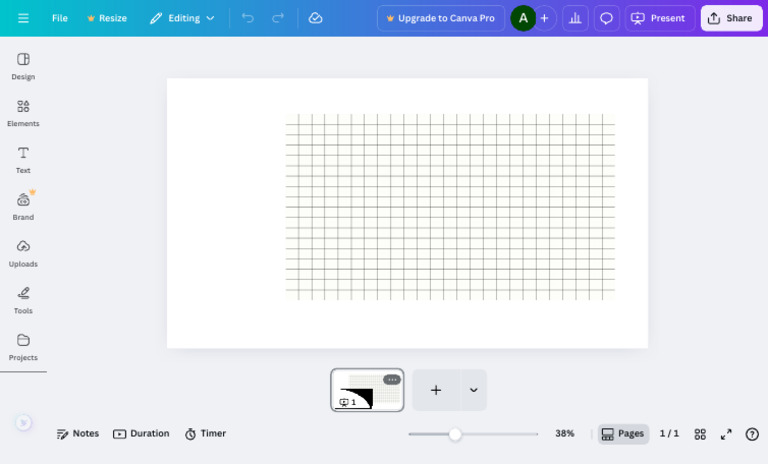Viewport: 768px width, 464px height.
Task: Enter fullscreen with arrows icon
Action: 726,434
